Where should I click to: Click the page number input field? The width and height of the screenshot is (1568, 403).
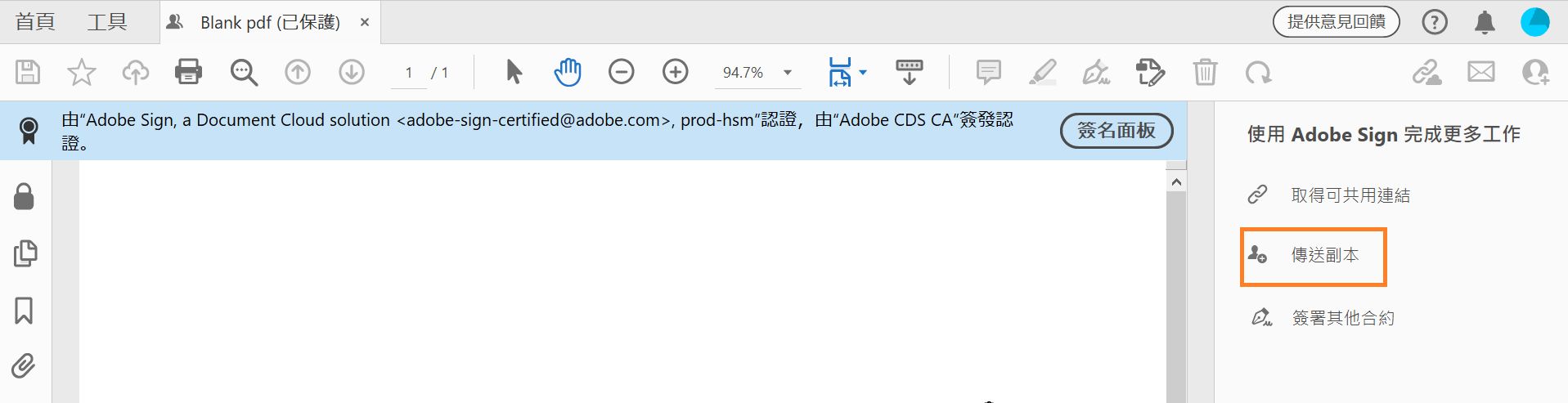pos(408,73)
